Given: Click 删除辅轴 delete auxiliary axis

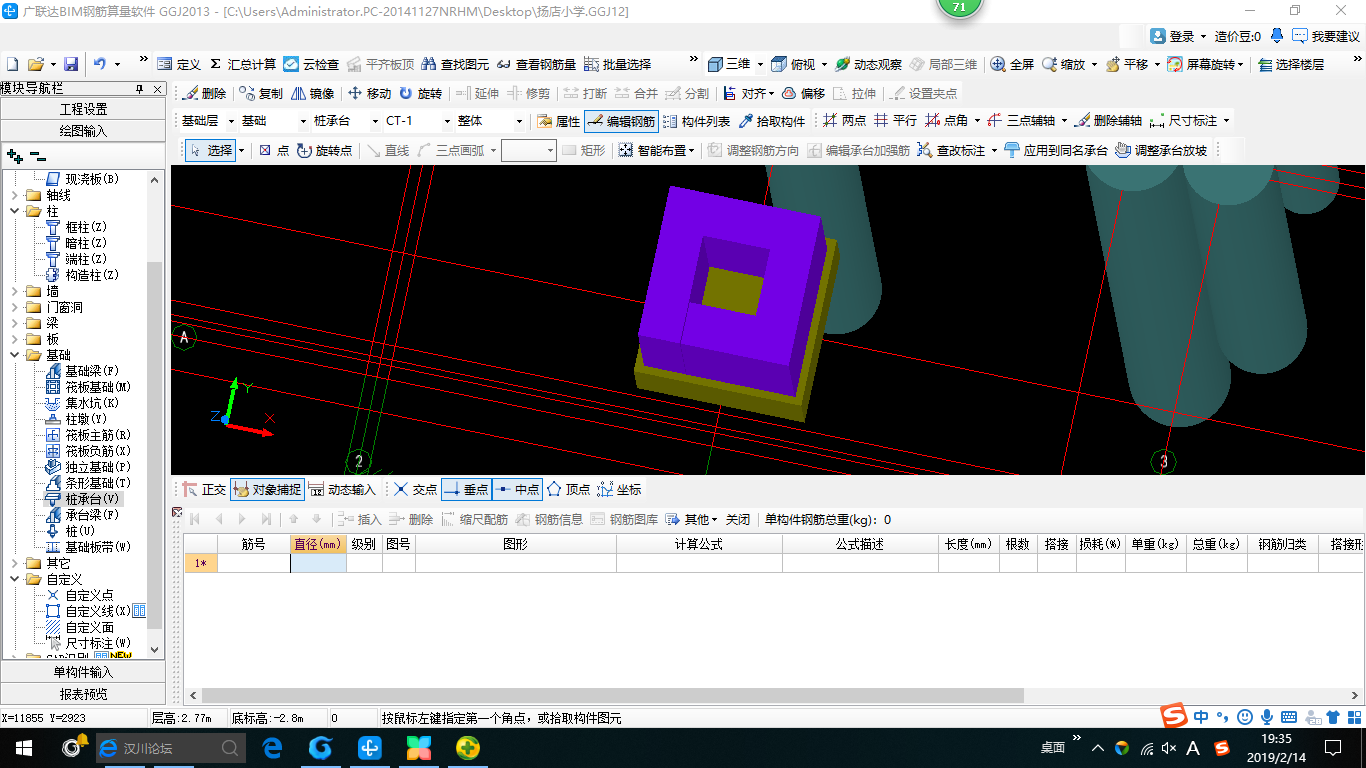Looking at the screenshot, I should coord(1107,121).
